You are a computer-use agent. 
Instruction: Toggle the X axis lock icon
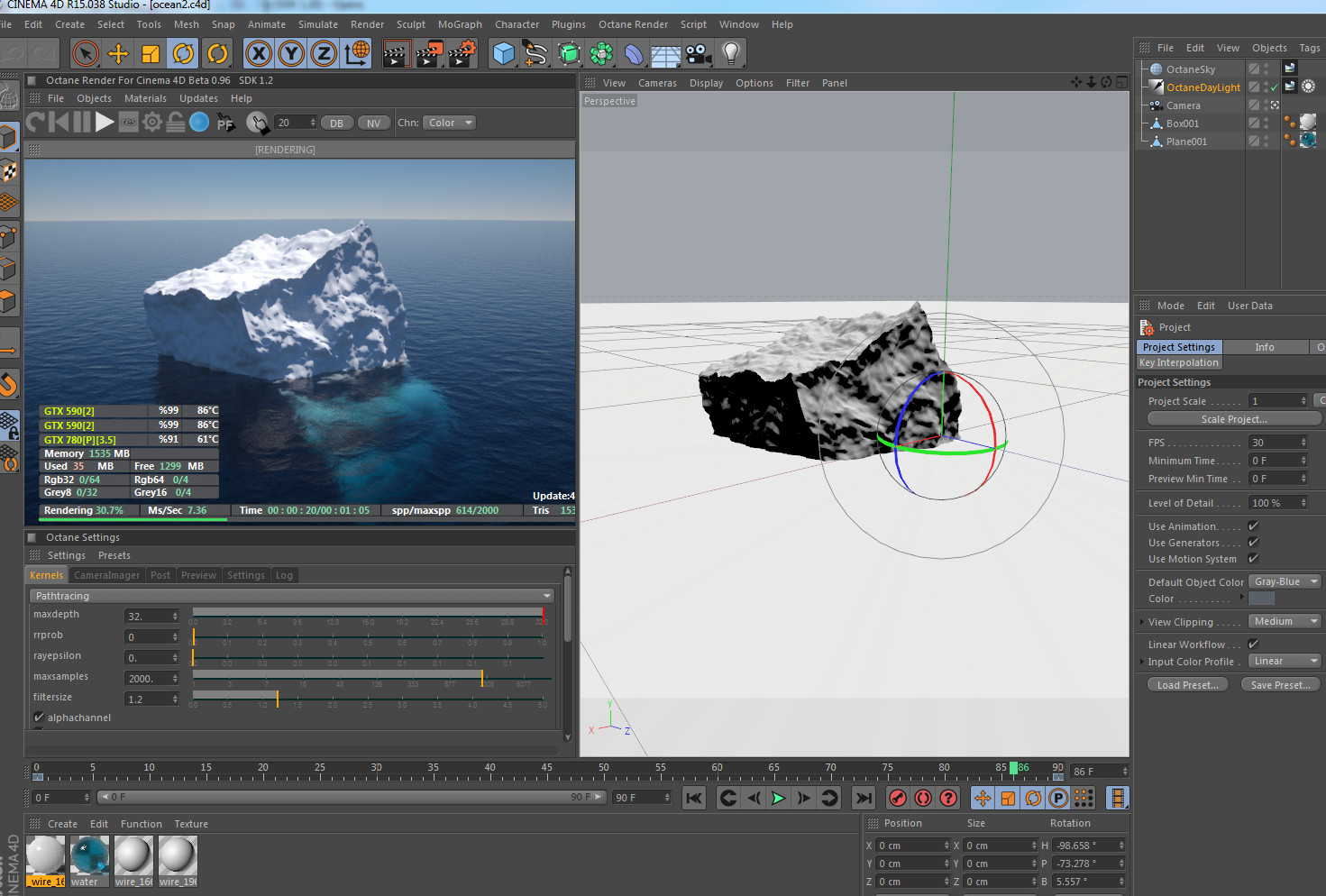259,54
